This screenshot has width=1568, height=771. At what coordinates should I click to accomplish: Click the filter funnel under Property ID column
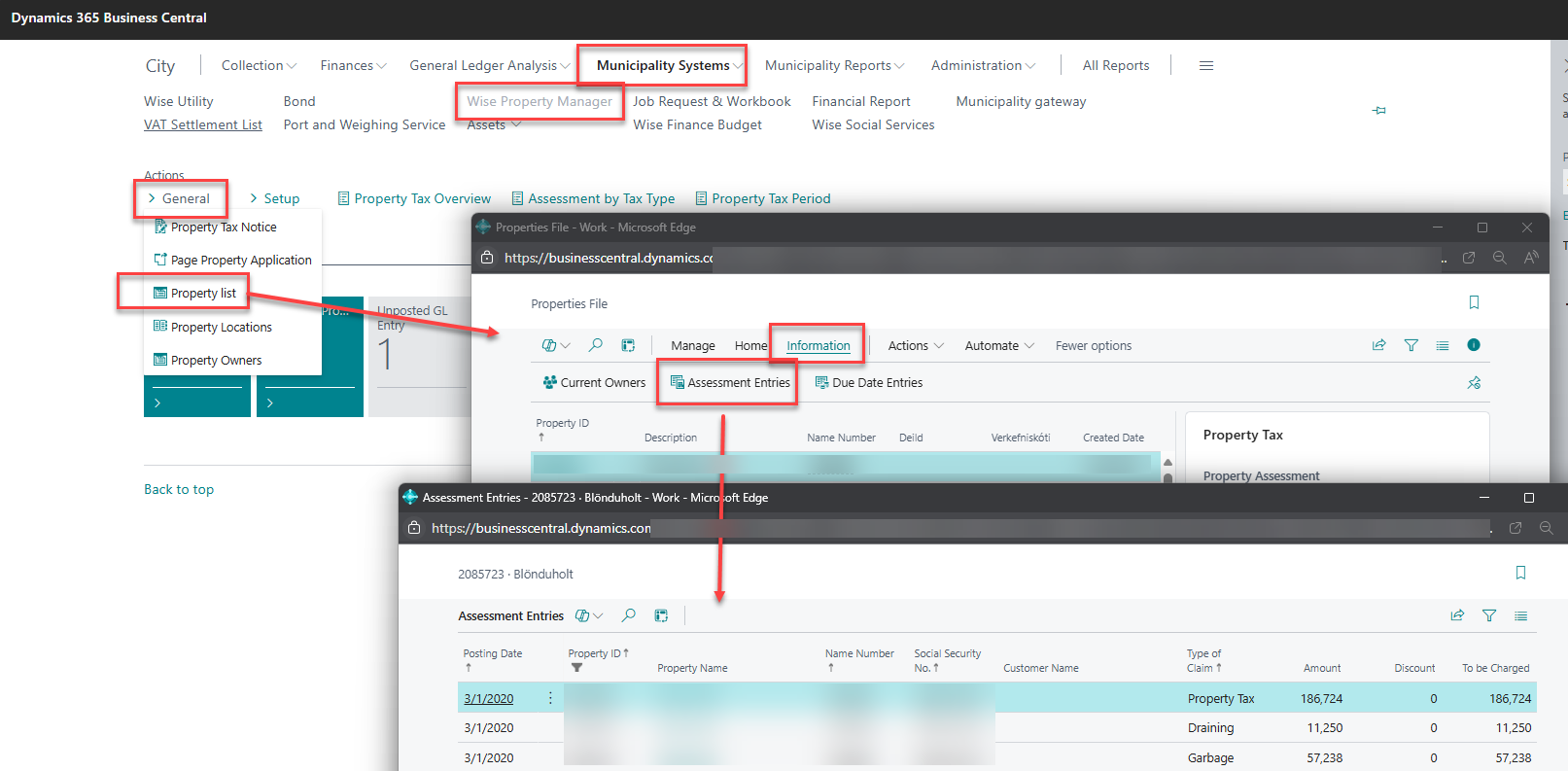576,668
